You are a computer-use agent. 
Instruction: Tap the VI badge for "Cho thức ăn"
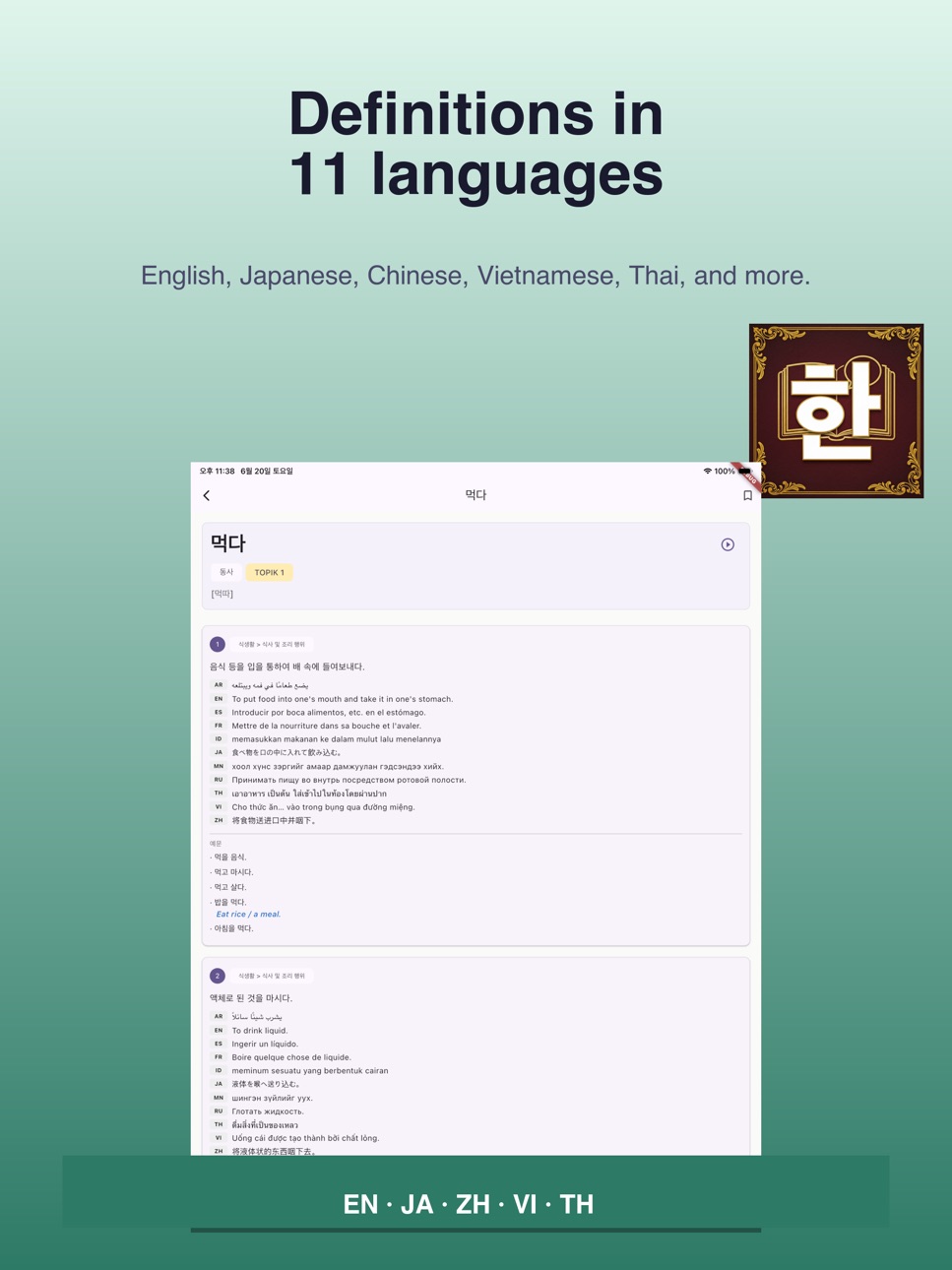219,806
